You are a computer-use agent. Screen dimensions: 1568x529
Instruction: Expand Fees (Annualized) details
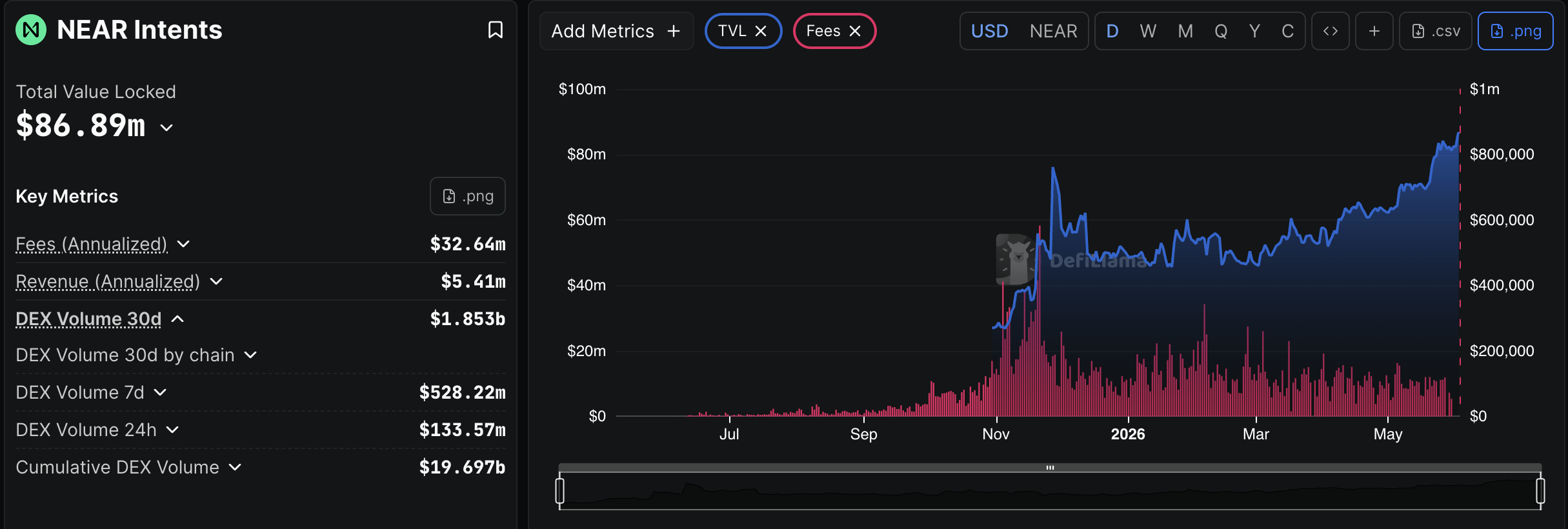tap(183, 244)
